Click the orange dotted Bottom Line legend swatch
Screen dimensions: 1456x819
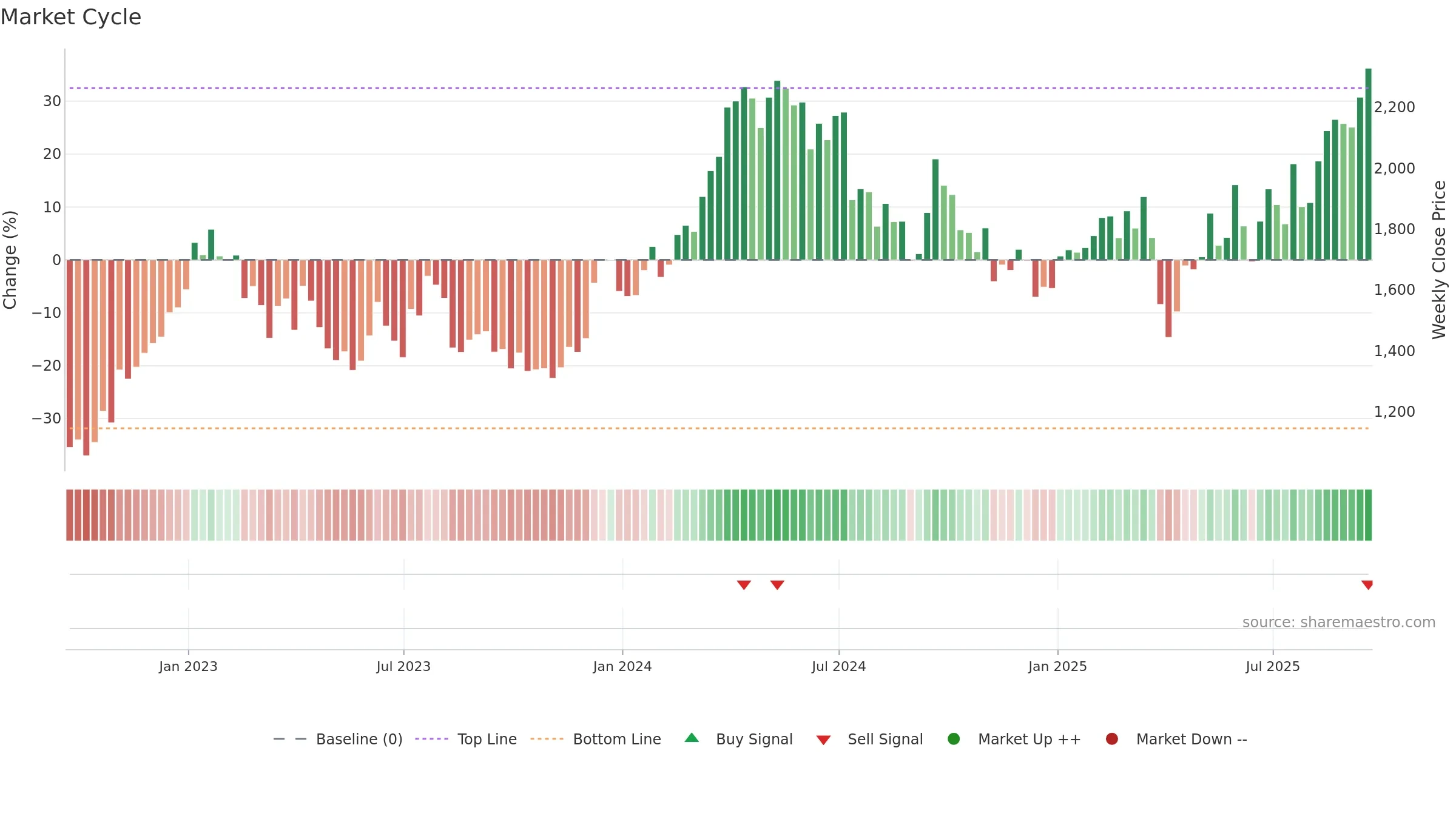[547, 739]
